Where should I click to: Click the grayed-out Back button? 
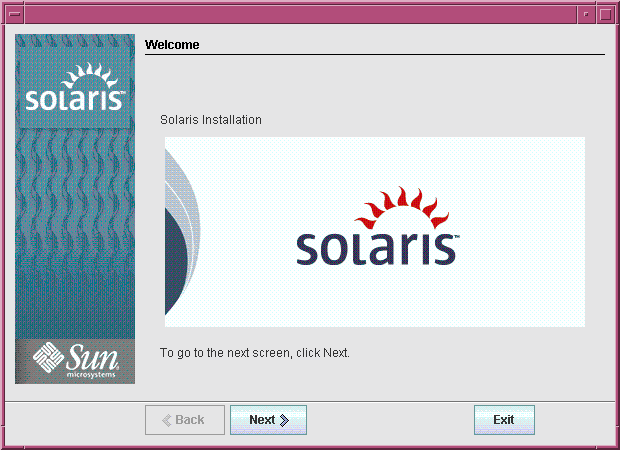pyautogui.click(x=184, y=420)
